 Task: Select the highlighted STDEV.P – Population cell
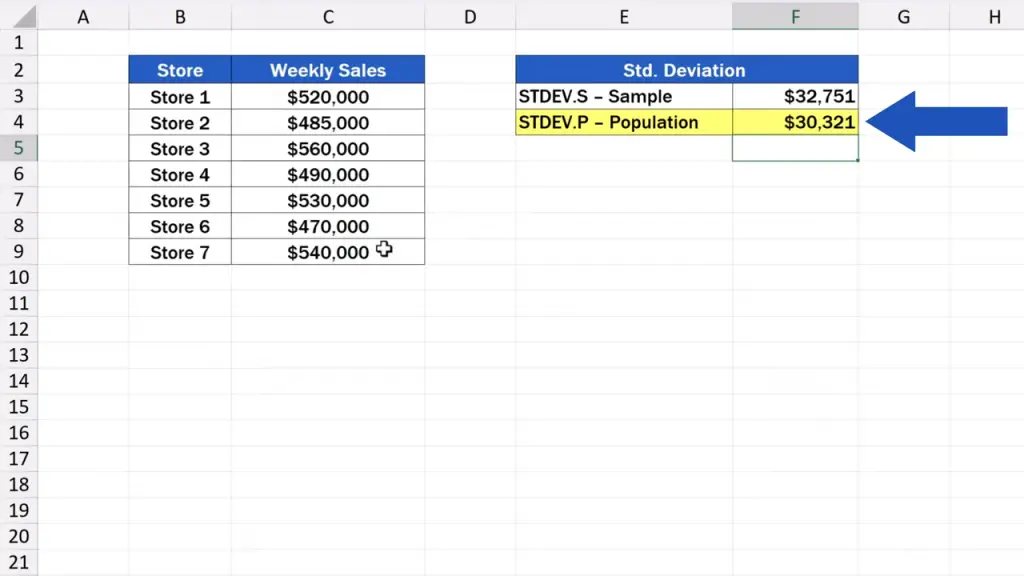[x=623, y=123]
